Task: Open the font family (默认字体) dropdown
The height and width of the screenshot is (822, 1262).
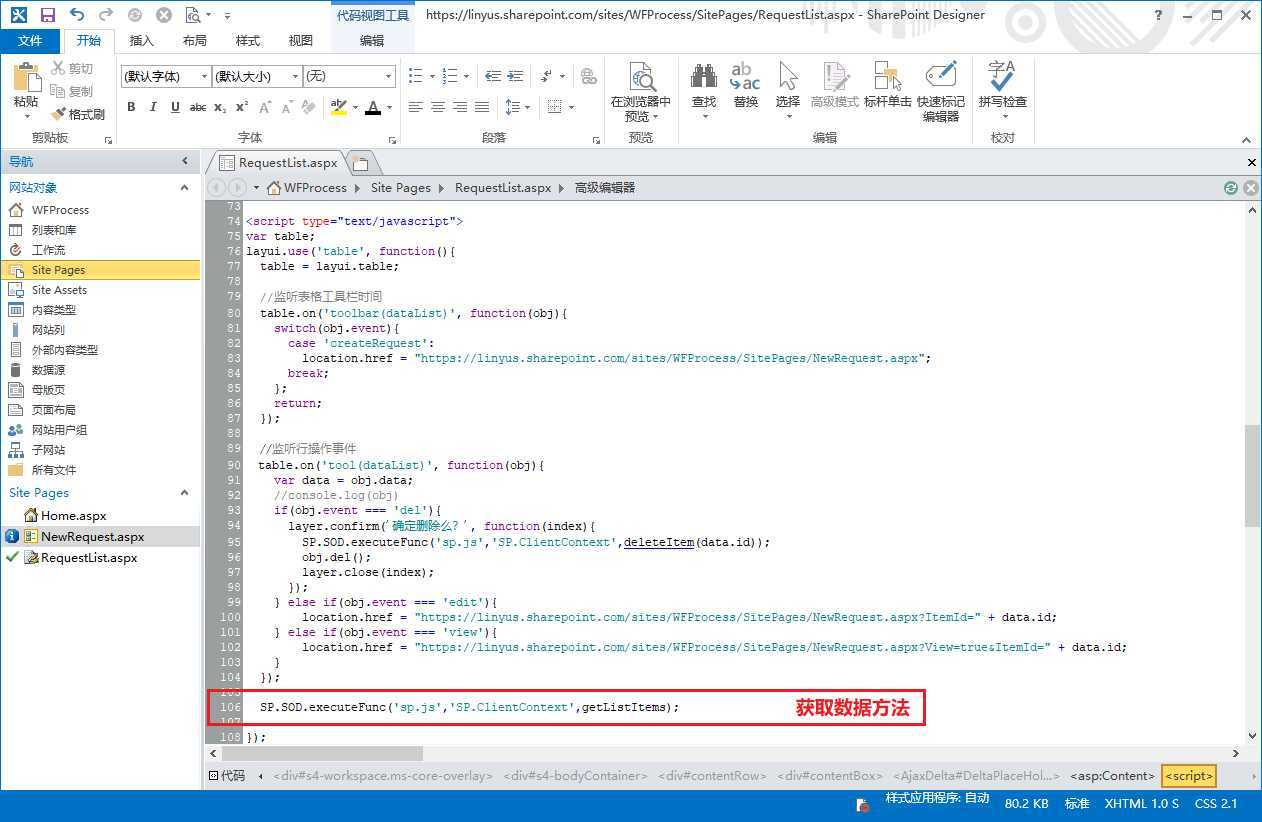Action: [205, 77]
